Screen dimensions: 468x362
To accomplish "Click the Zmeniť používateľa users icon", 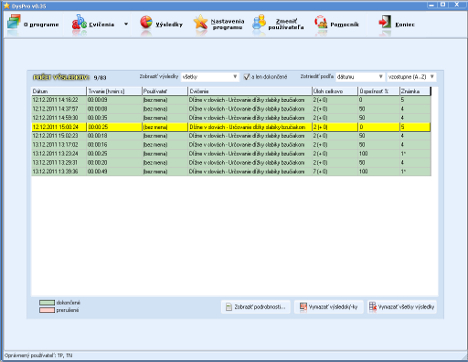I will 259,22.
